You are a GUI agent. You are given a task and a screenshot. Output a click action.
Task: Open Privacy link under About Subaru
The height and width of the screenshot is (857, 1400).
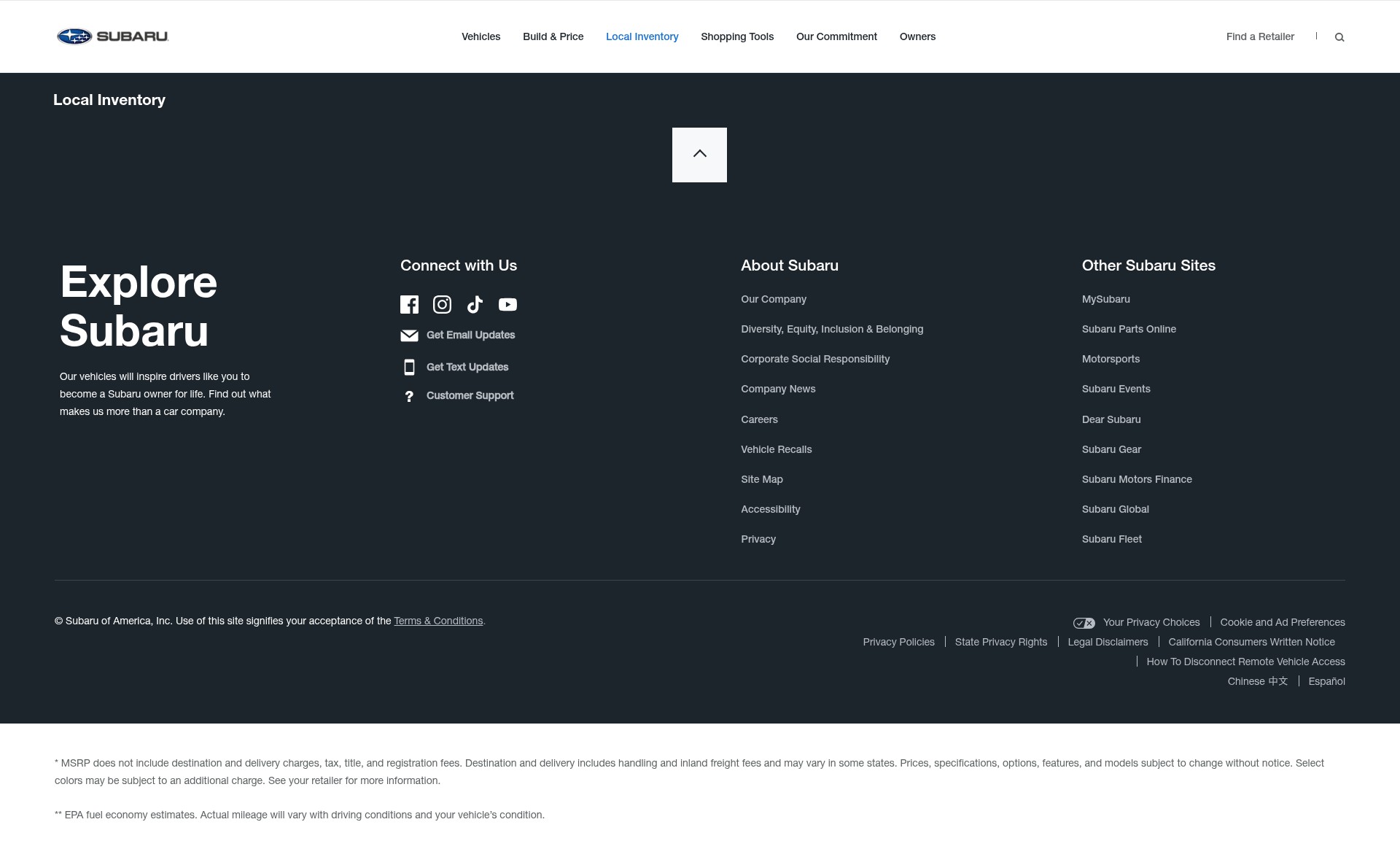click(x=758, y=539)
